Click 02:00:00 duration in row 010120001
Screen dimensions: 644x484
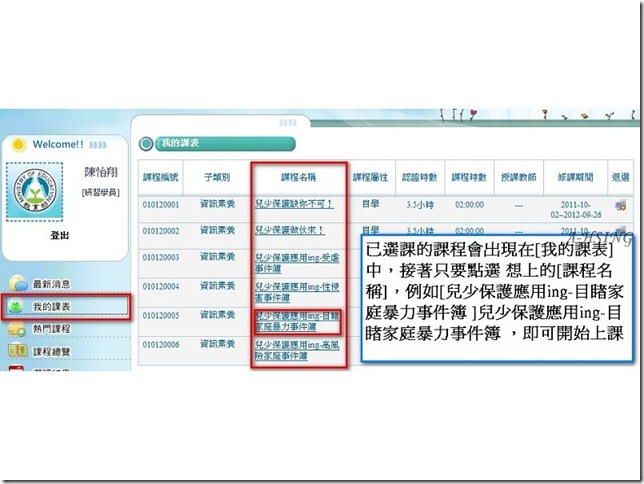pos(469,205)
